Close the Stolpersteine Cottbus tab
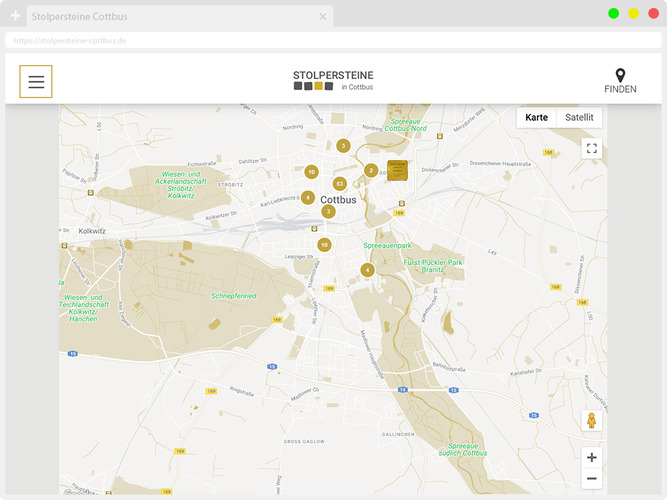The image size is (667, 500). pyautogui.click(x=323, y=16)
